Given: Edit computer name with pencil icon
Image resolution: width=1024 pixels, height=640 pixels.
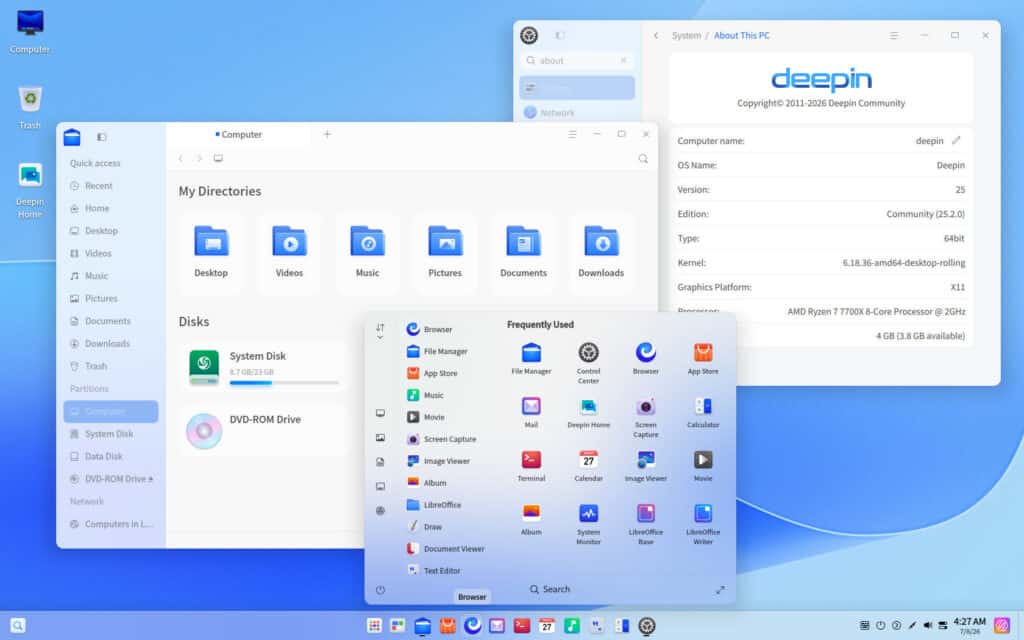Looking at the screenshot, I should click(956, 140).
